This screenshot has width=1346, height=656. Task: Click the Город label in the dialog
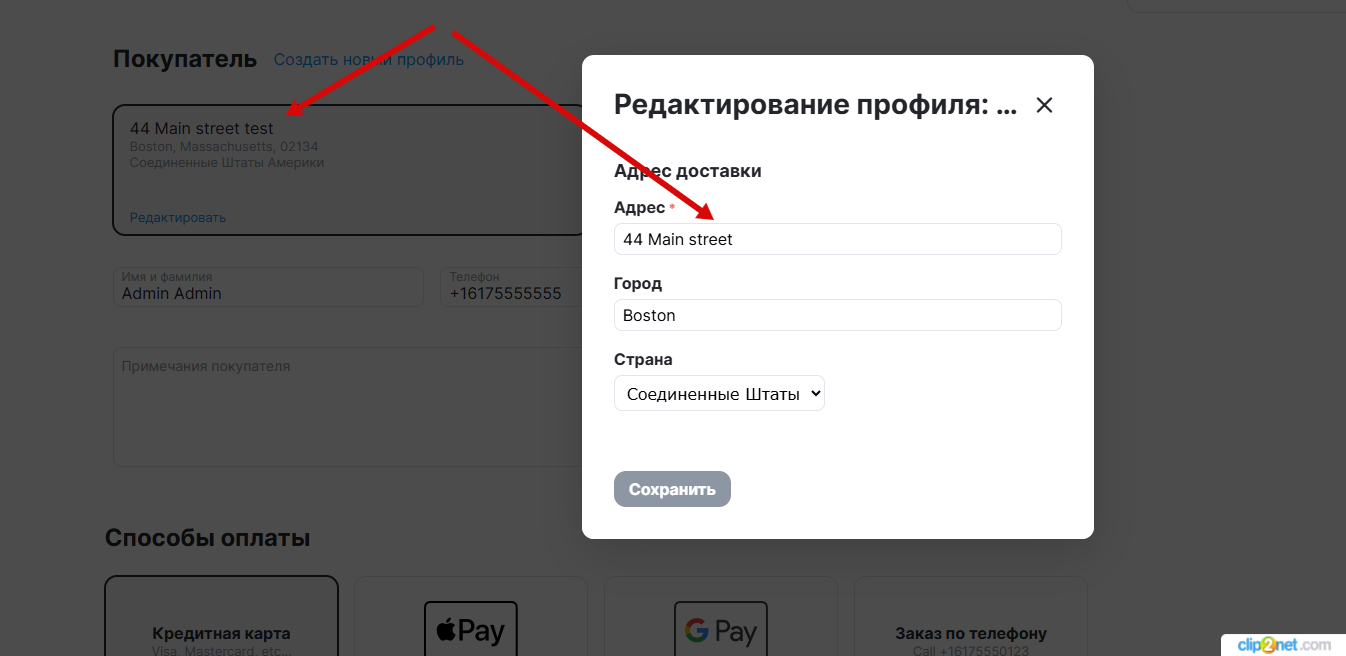click(637, 283)
